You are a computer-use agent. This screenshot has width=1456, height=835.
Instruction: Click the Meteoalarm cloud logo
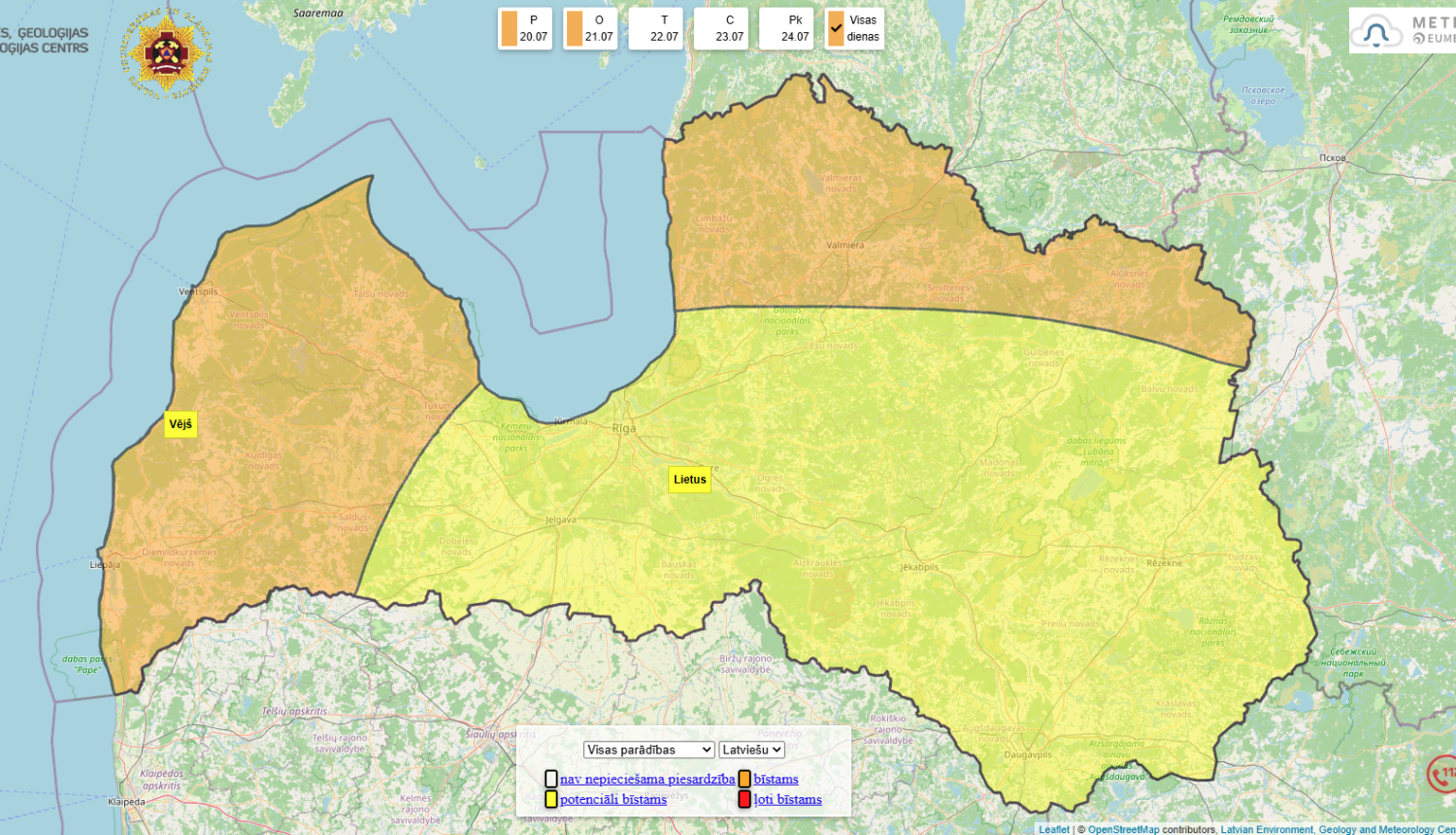pyautogui.click(x=1375, y=32)
